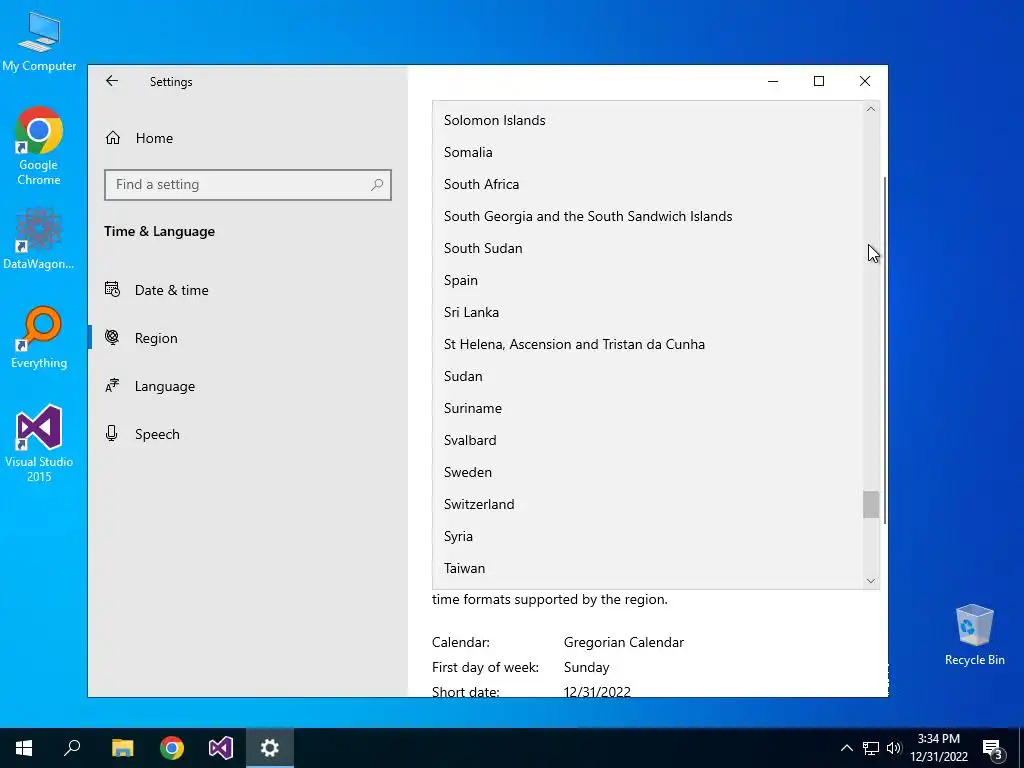Viewport: 1024px width, 768px height.
Task: Open the taskbar clock and date
Action: [939, 748]
